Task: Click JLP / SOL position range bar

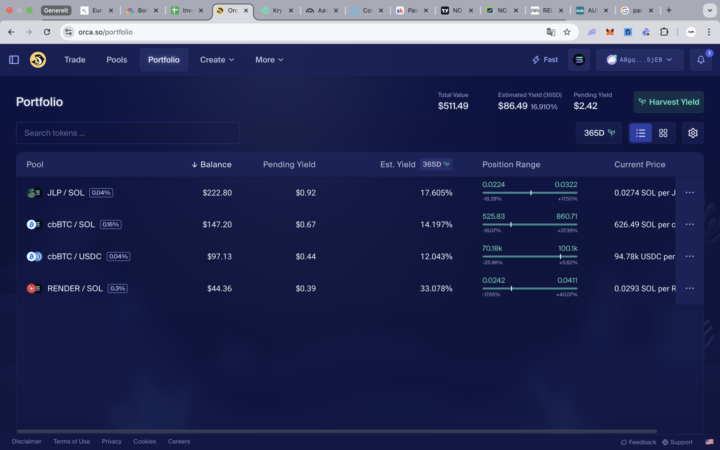Action: [530, 193]
